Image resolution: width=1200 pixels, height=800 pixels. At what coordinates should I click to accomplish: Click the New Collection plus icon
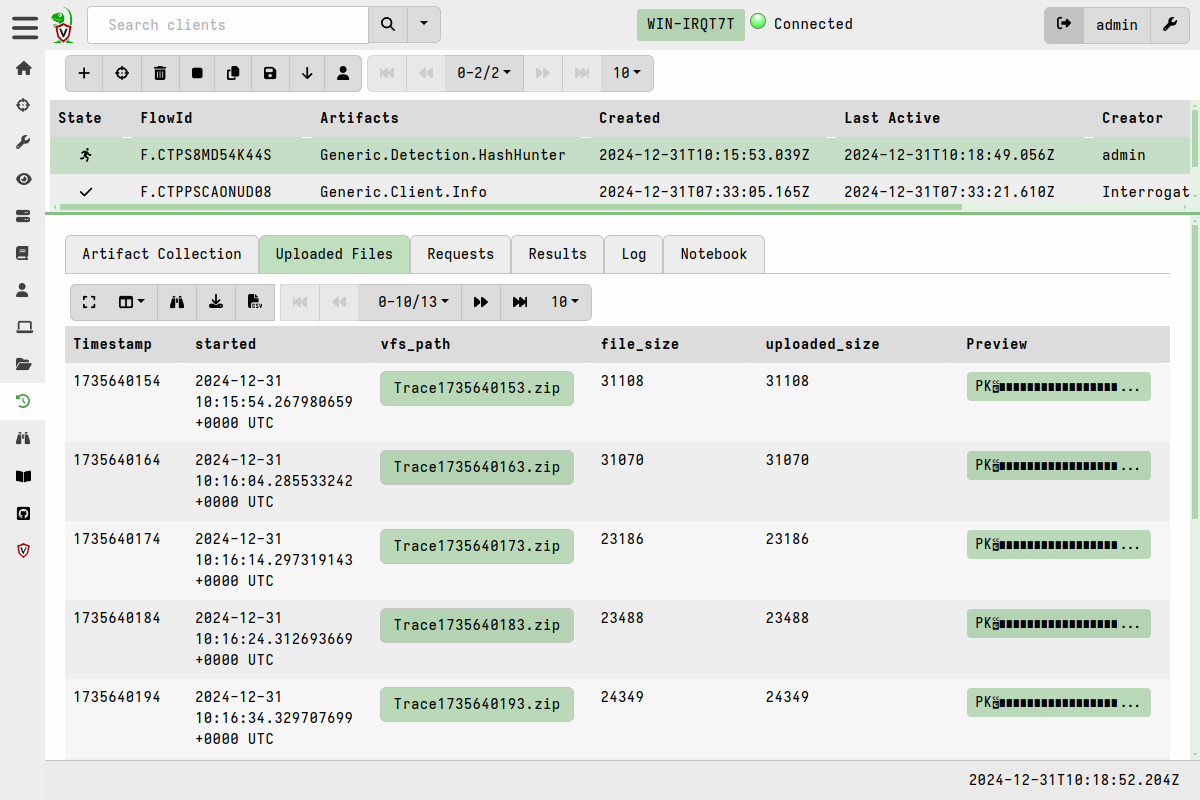coord(84,73)
